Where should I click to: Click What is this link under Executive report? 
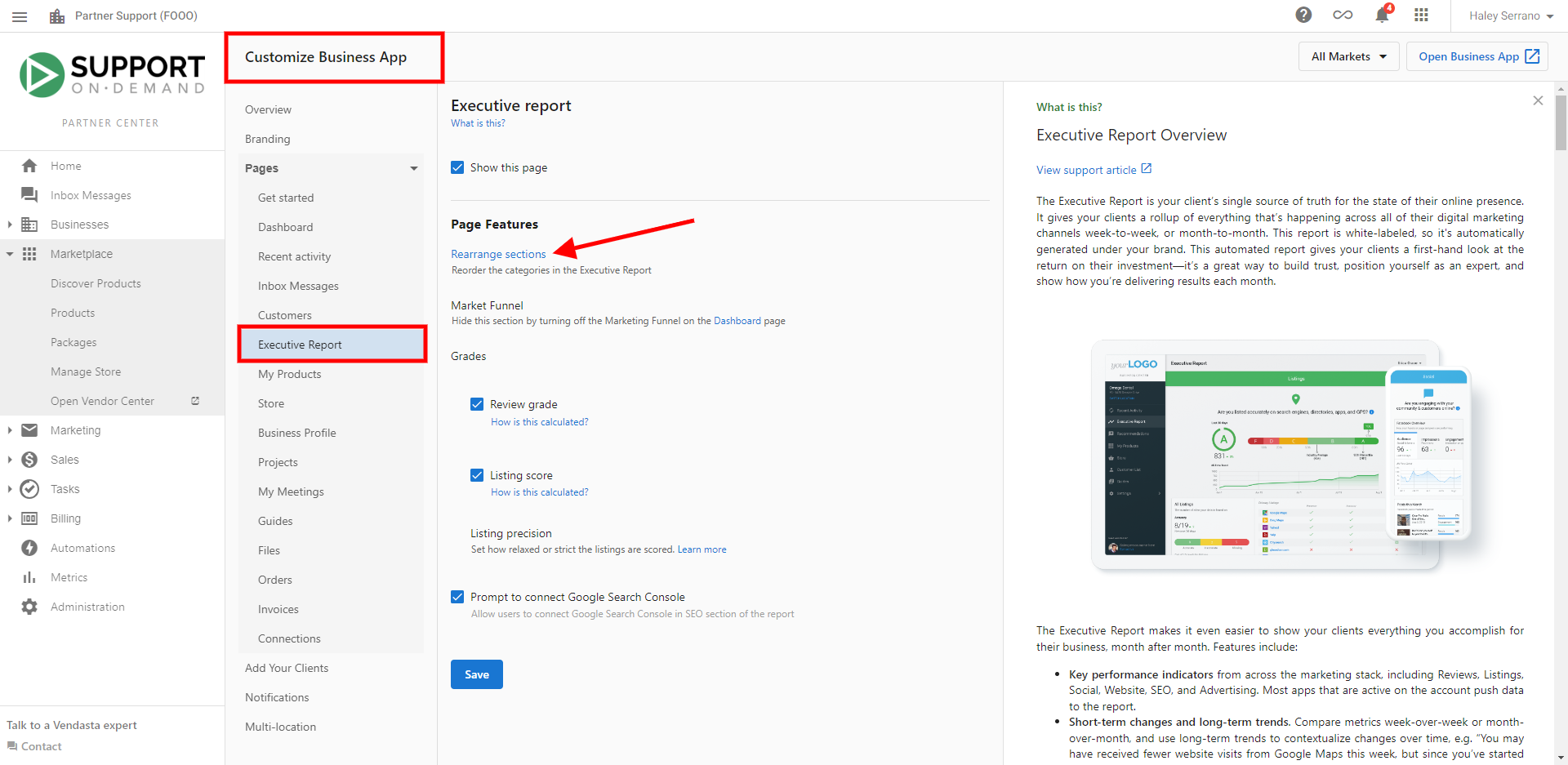478,123
